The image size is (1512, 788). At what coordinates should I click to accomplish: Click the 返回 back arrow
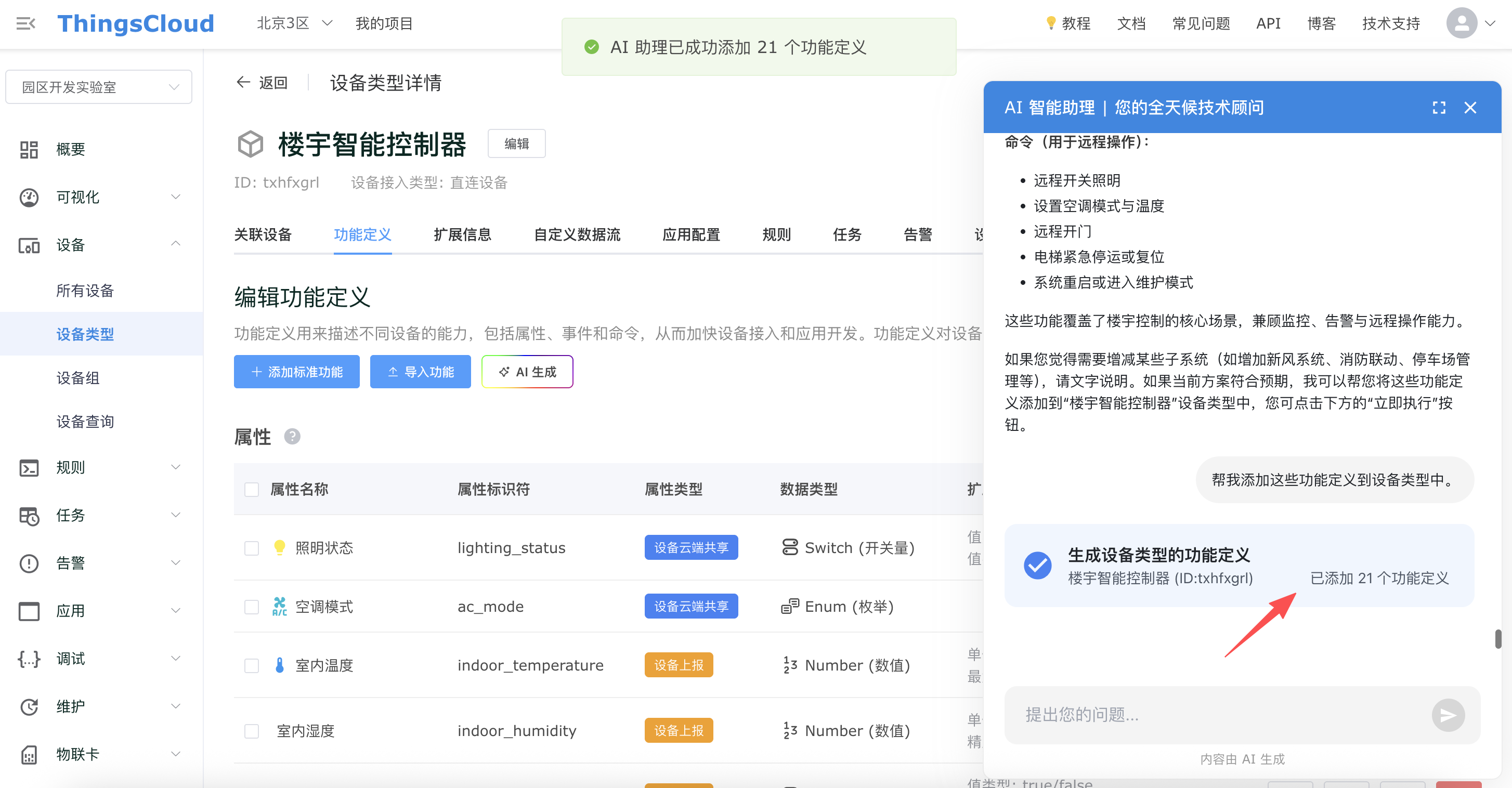pos(243,83)
